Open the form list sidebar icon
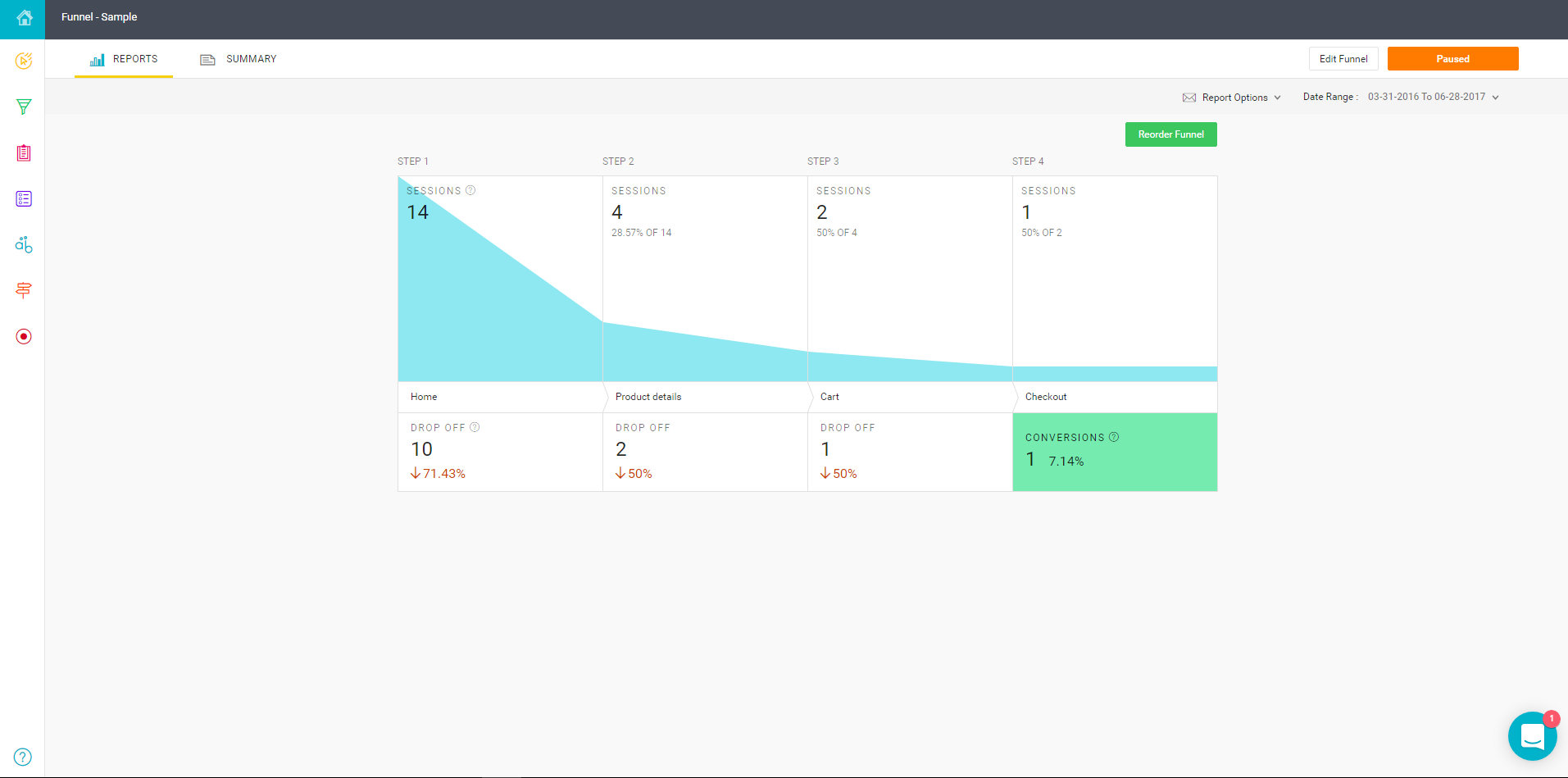 point(24,198)
